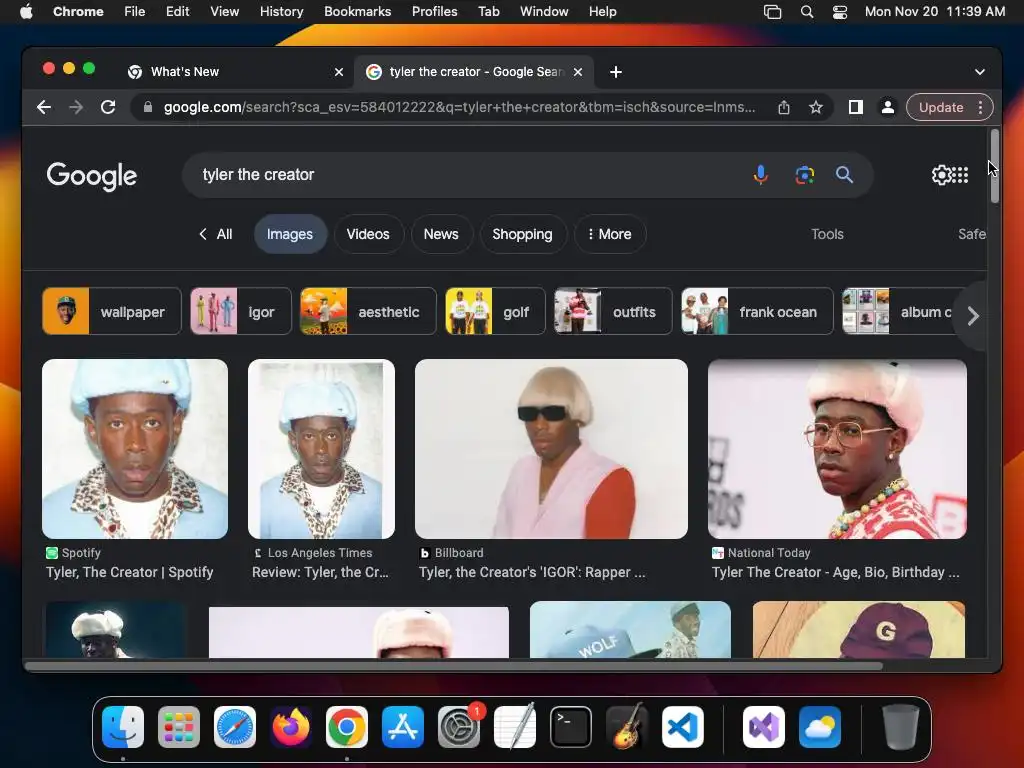The height and width of the screenshot is (768, 1024).
Task: Filter by the golf suggestion chip
Action: point(495,312)
